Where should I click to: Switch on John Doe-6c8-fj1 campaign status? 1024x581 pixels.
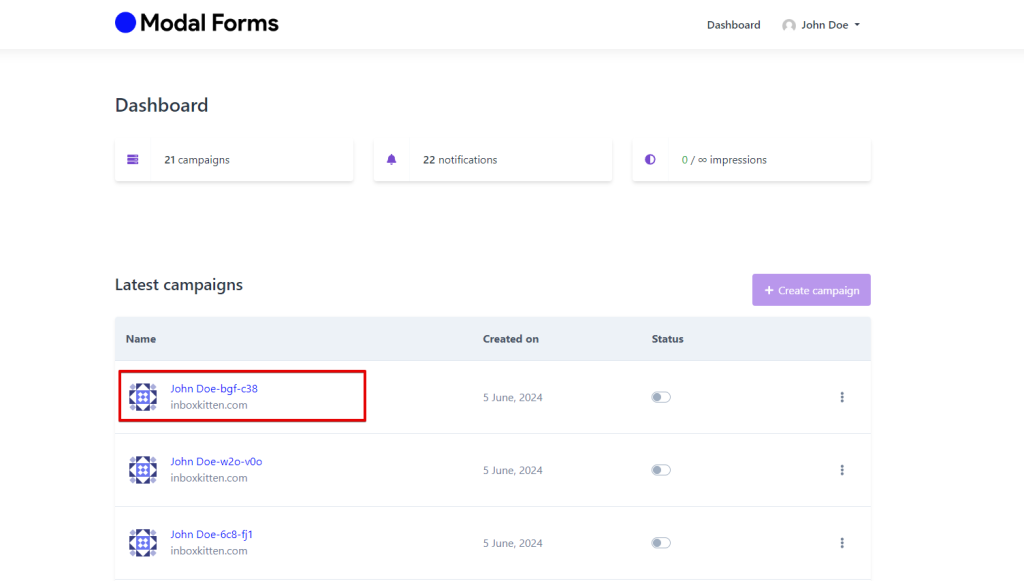[x=660, y=543]
